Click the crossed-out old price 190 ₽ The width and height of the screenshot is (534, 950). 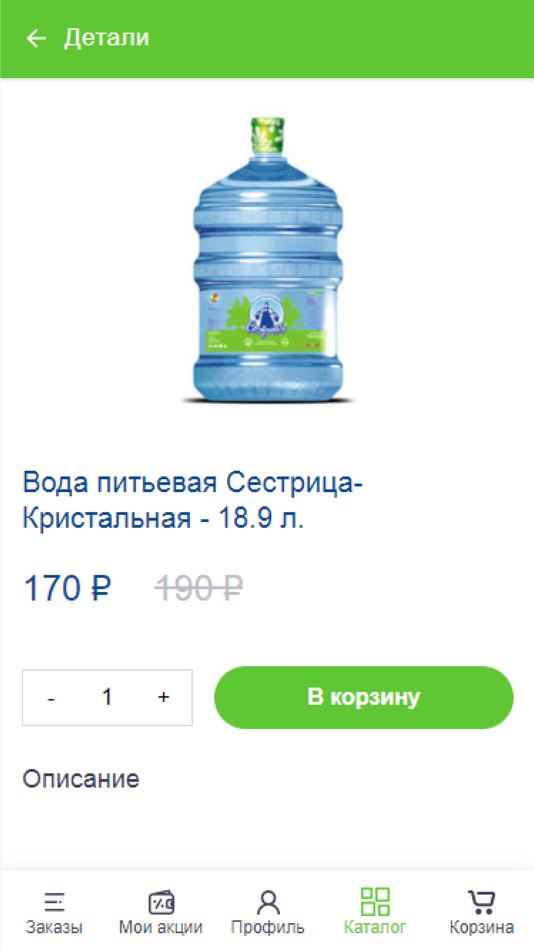[x=199, y=588]
